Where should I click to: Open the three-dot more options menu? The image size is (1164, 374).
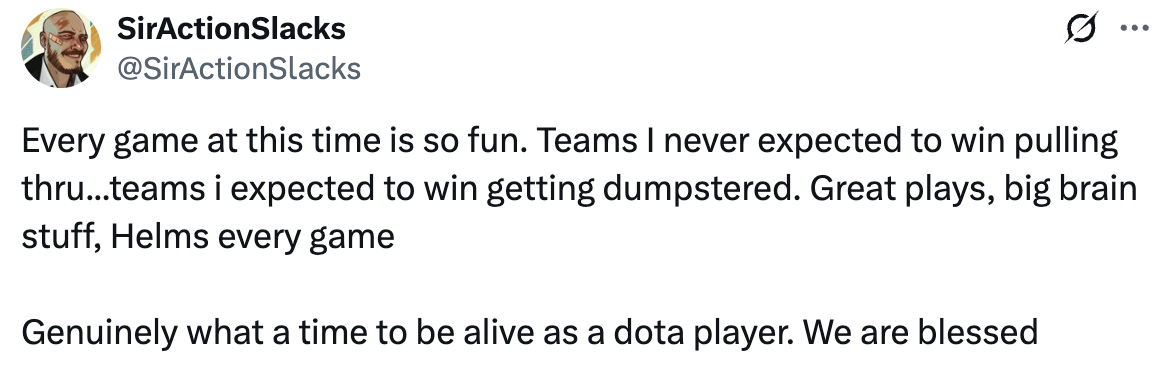1134,29
